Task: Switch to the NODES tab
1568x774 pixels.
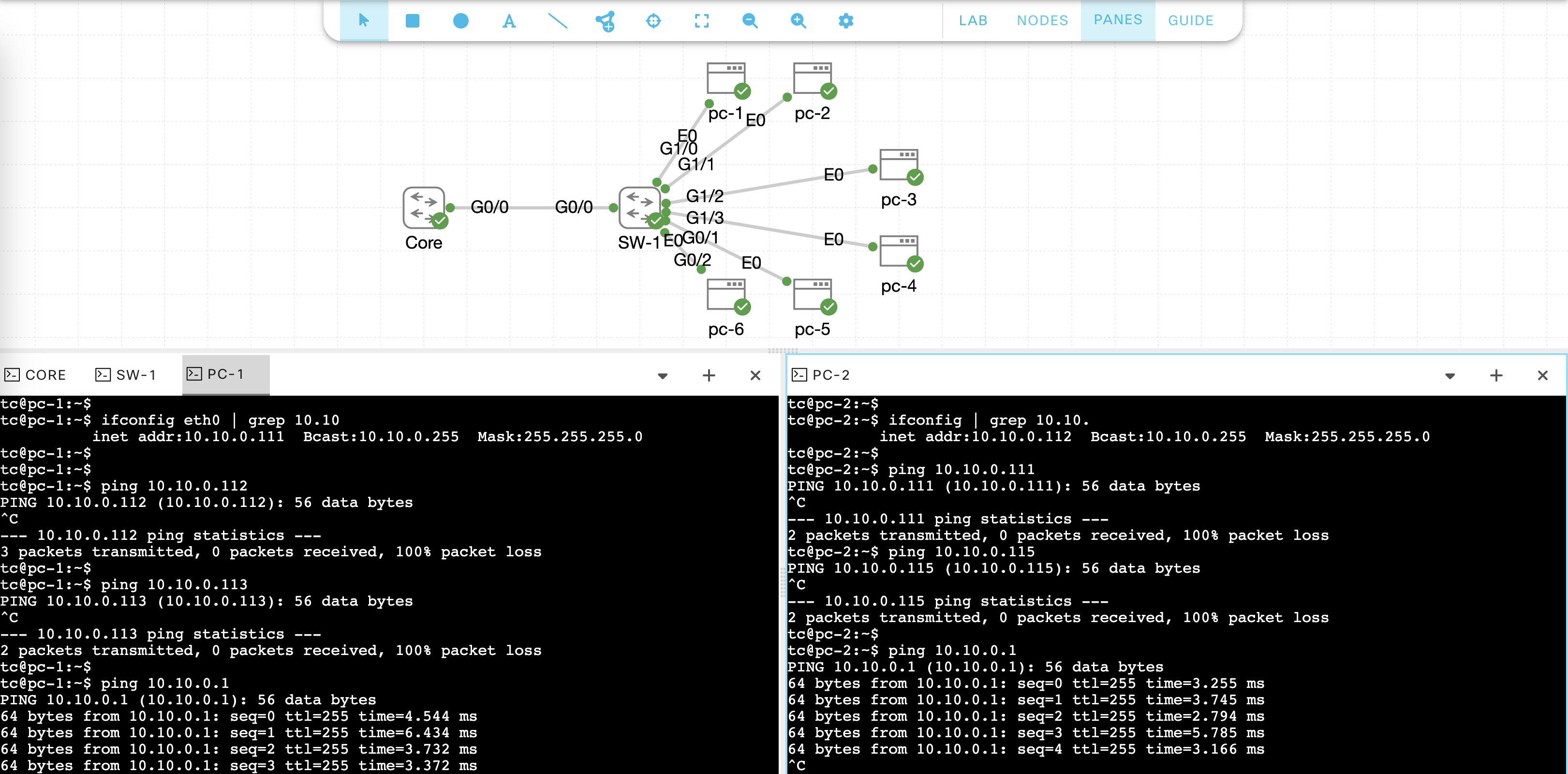Action: pos(1042,20)
